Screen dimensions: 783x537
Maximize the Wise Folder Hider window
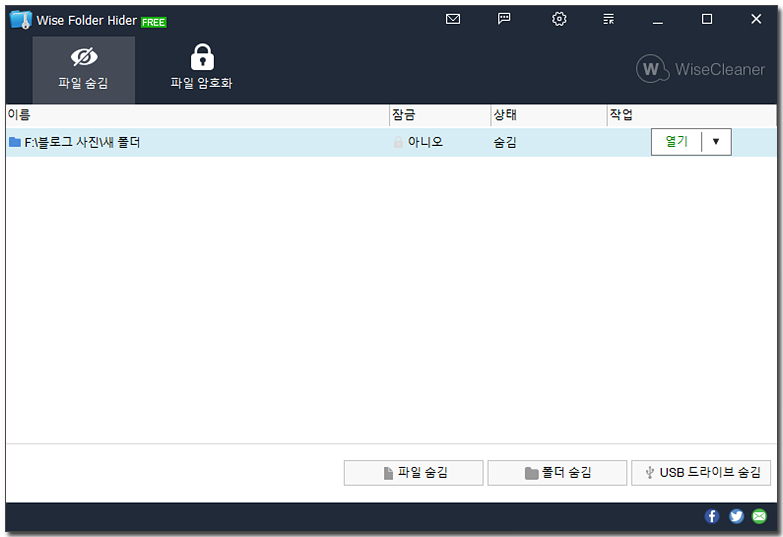707,19
